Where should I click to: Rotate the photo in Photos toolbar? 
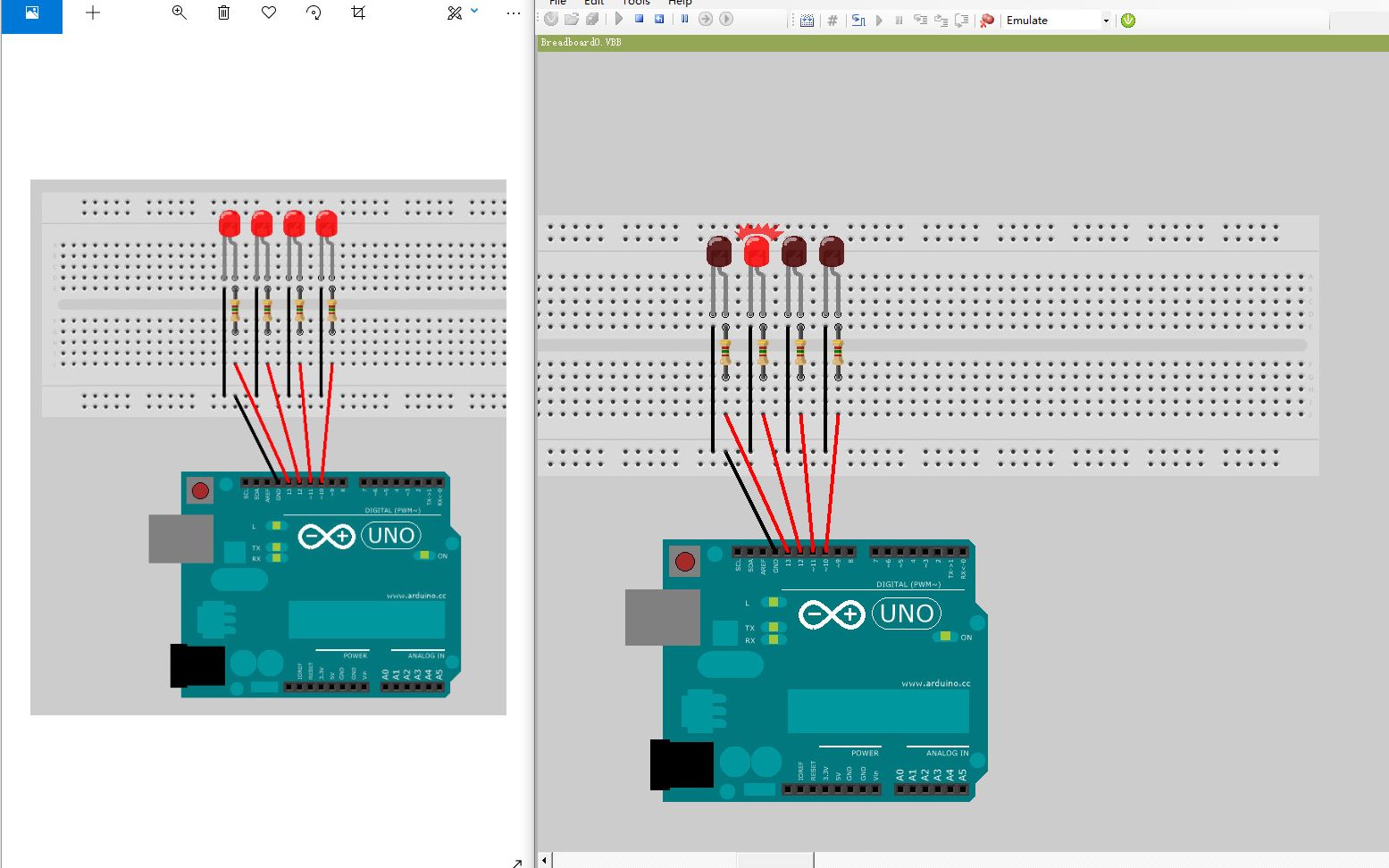pos(314,13)
